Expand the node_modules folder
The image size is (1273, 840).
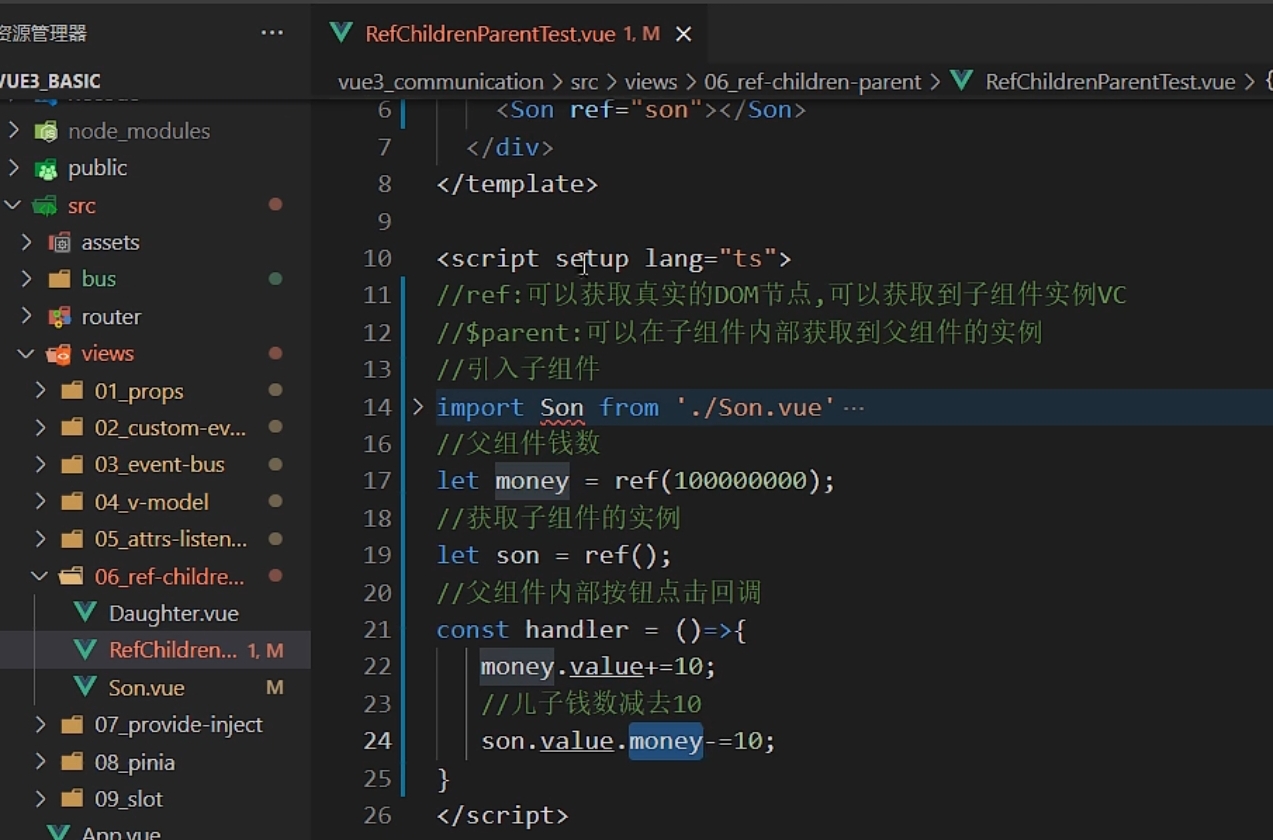pyautogui.click(x=14, y=131)
